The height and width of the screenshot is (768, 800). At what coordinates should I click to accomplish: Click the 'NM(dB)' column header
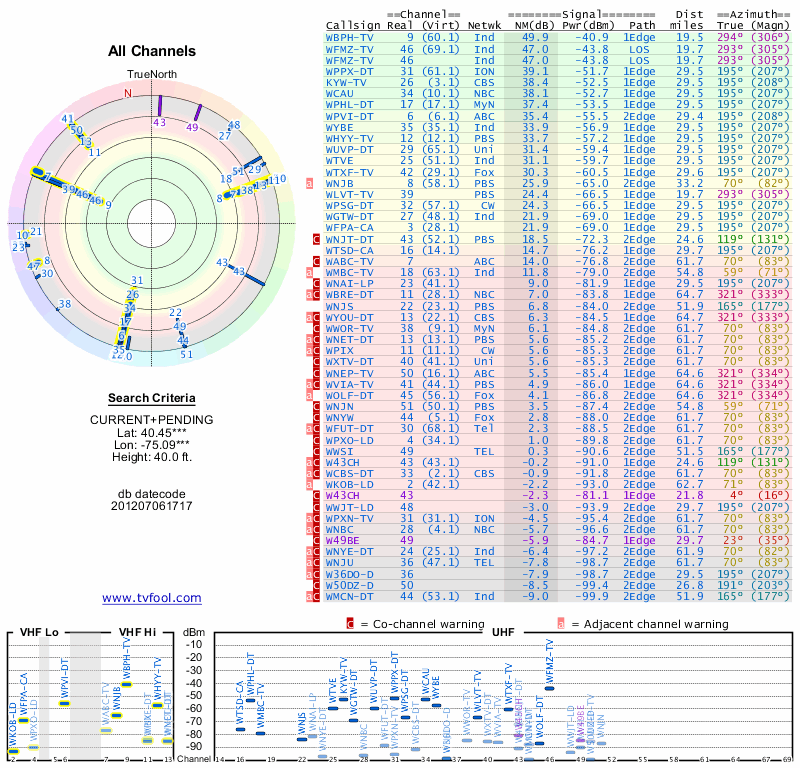(535, 26)
